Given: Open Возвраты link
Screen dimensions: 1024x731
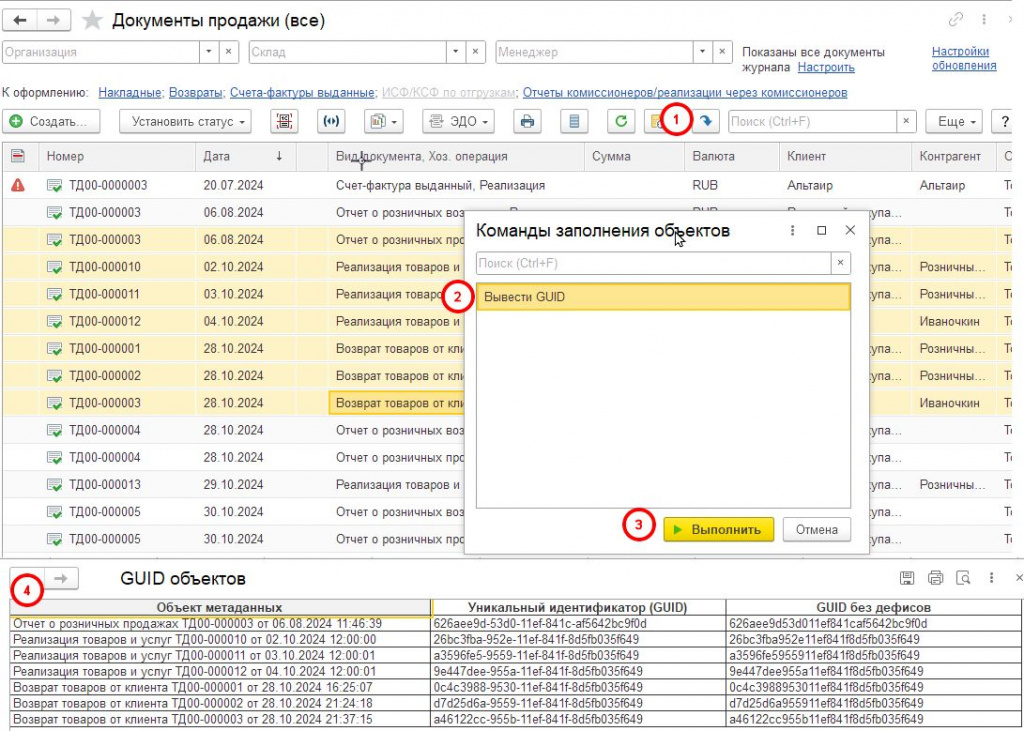Looking at the screenshot, I should [x=195, y=93].
